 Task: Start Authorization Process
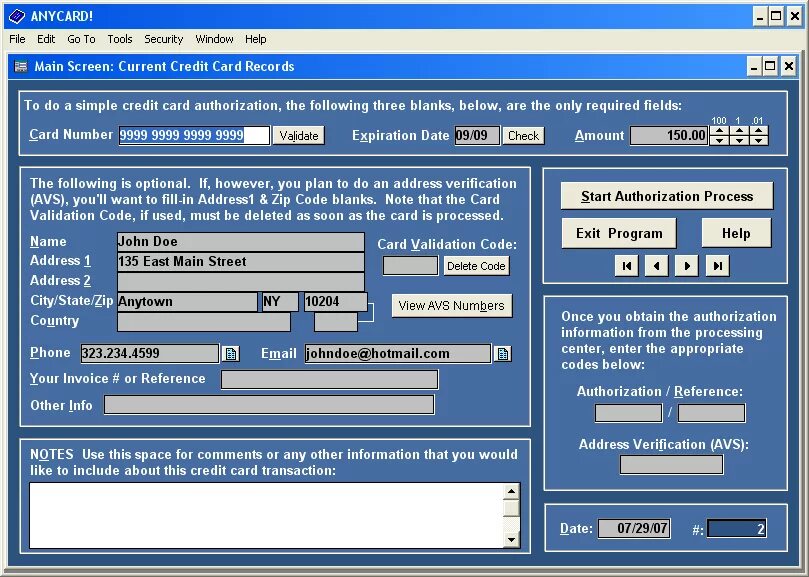(x=667, y=196)
